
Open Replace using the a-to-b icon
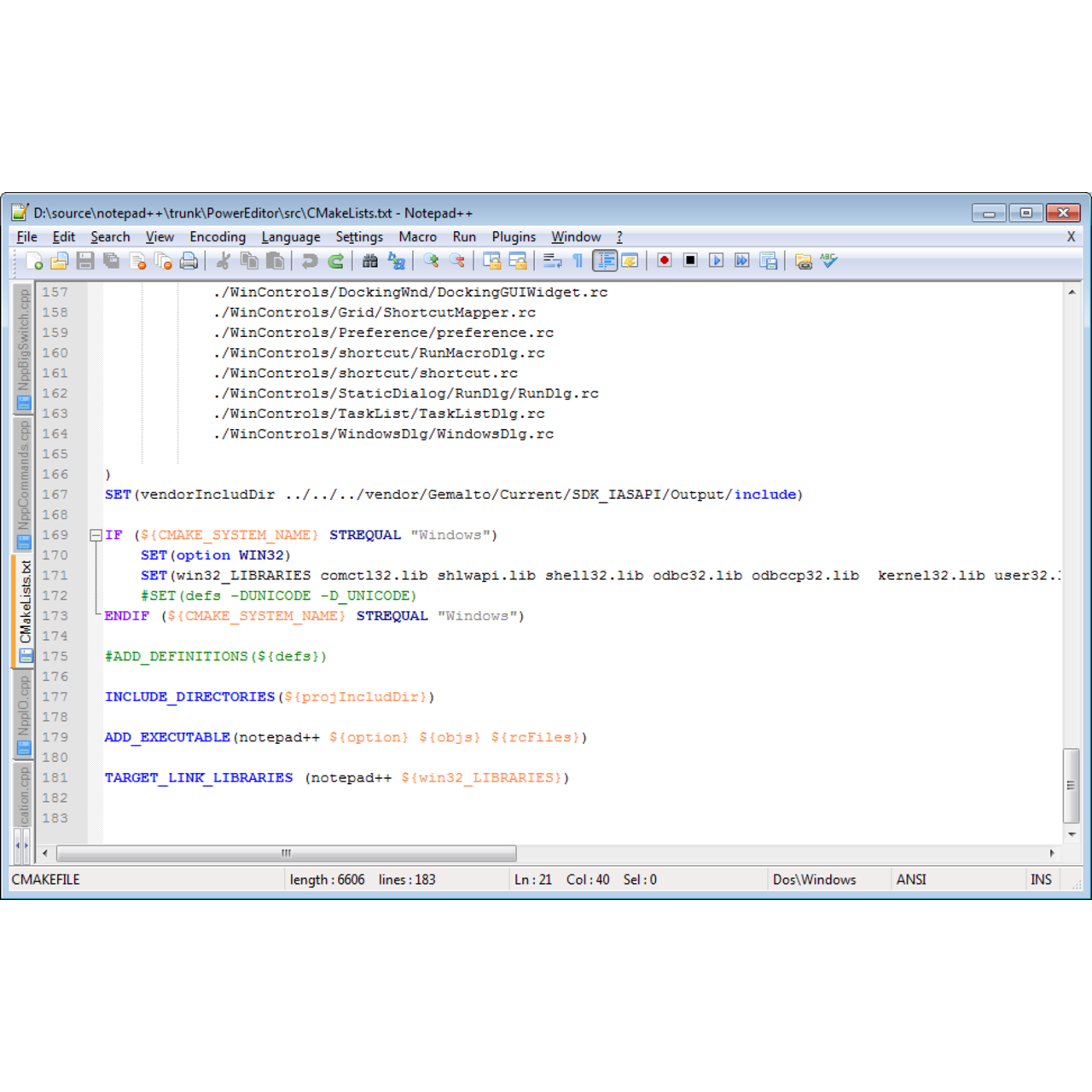tap(395, 261)
